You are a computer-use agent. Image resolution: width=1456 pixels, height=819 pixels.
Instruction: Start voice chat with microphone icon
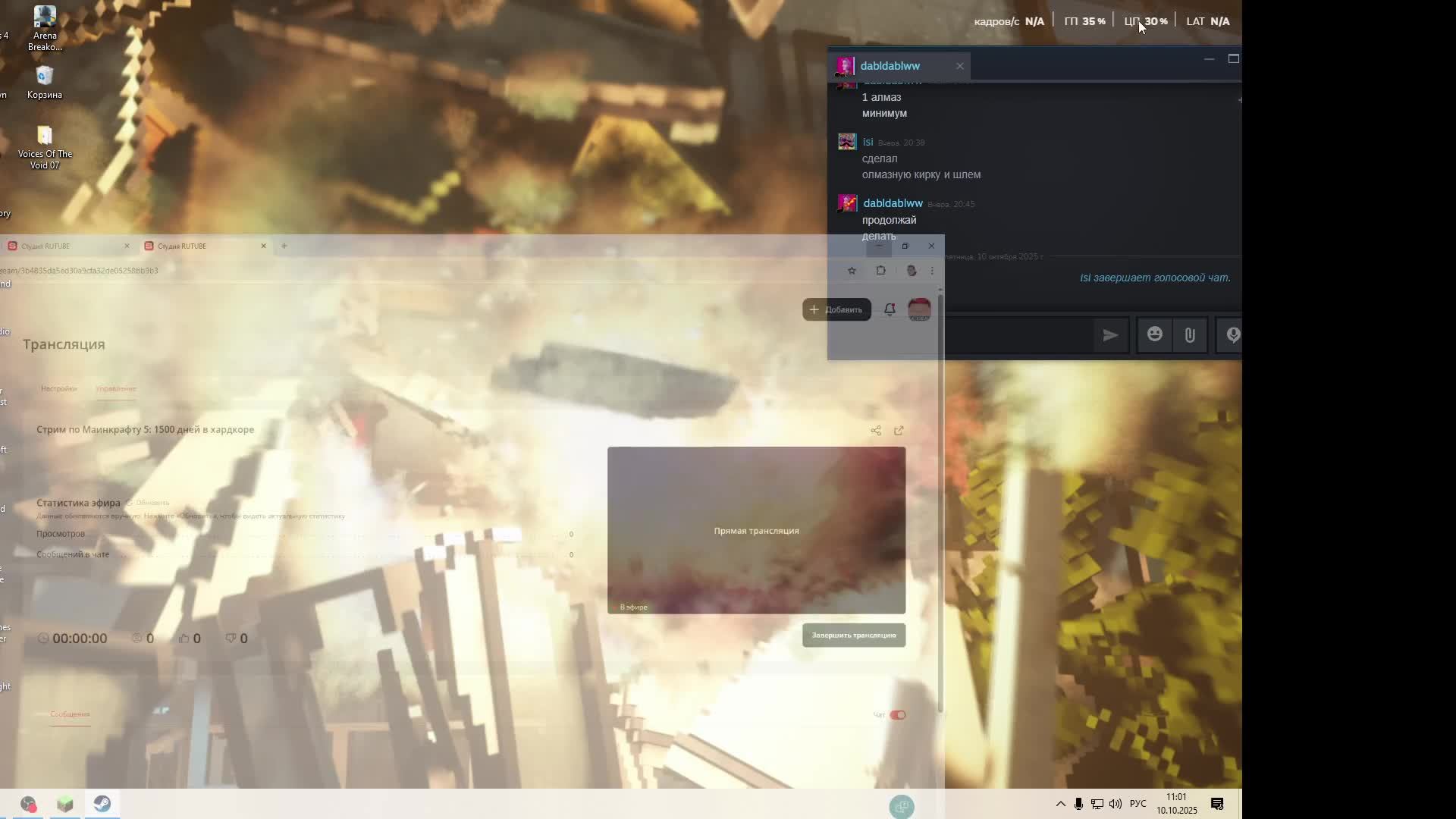pyautogui.click(x=1232, y=334)
